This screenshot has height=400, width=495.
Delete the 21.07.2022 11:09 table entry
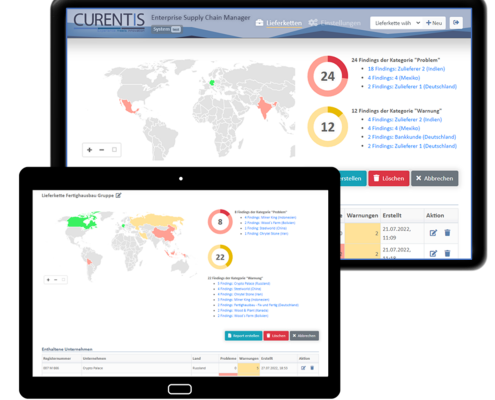coord(447,233)
